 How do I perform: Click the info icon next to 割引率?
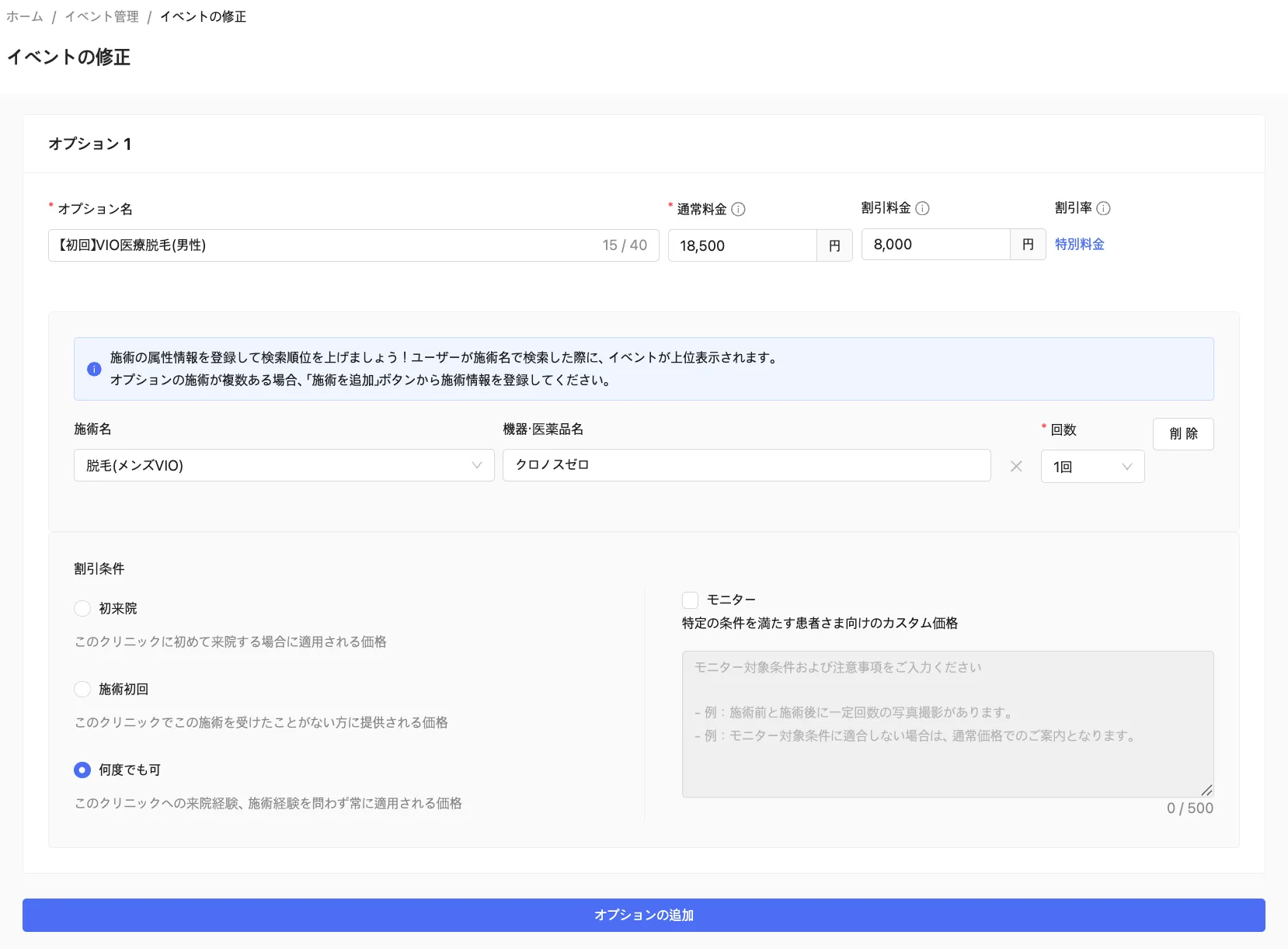click(x=1103, y=208)
